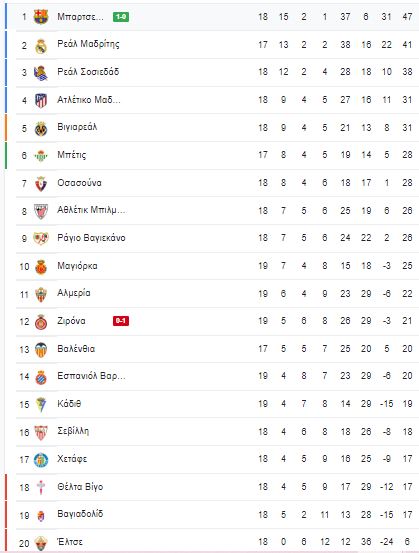The height and width of the screenshot is (553, 419).
Task: Open the Betis green crest icon
Action: (41, 156)
